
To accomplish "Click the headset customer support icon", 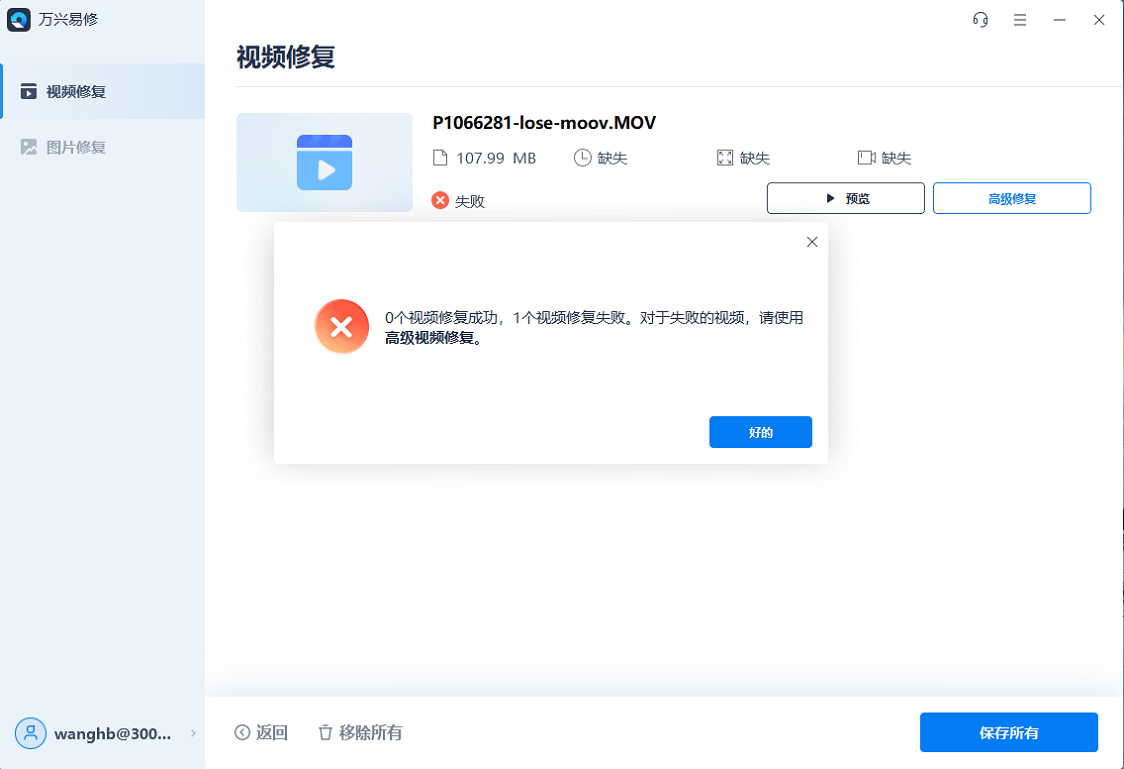I will (980, 19).
